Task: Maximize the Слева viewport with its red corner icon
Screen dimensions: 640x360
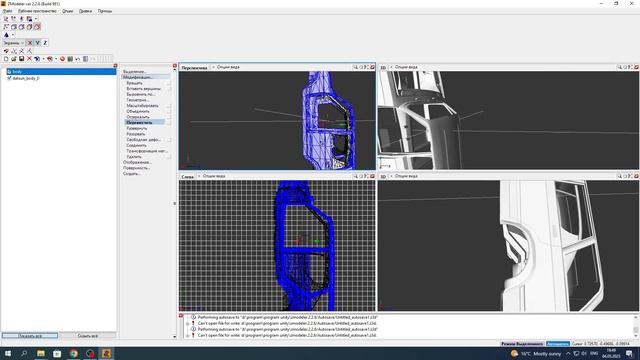Action: 372,176
